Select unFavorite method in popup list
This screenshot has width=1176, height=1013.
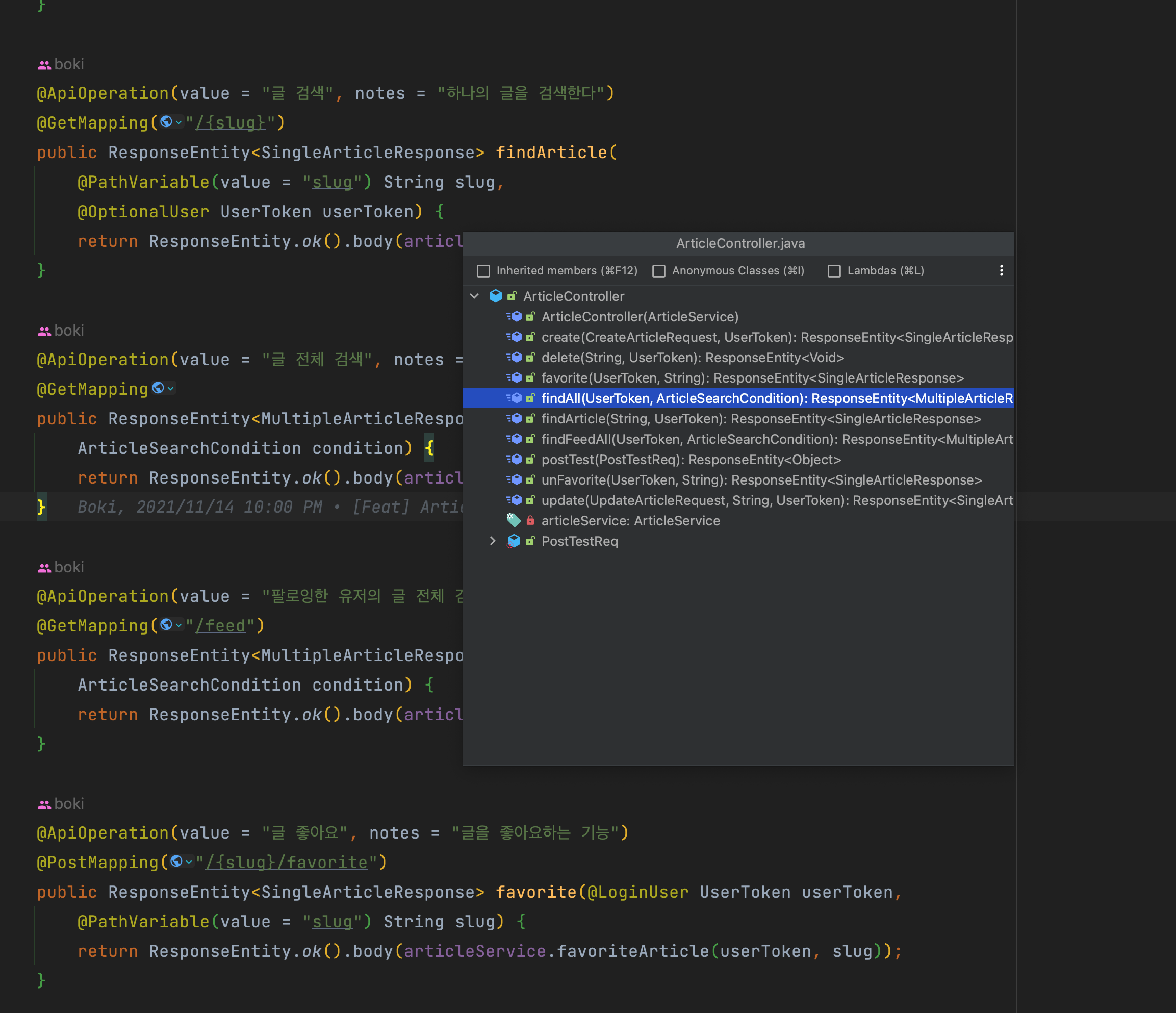760,480
